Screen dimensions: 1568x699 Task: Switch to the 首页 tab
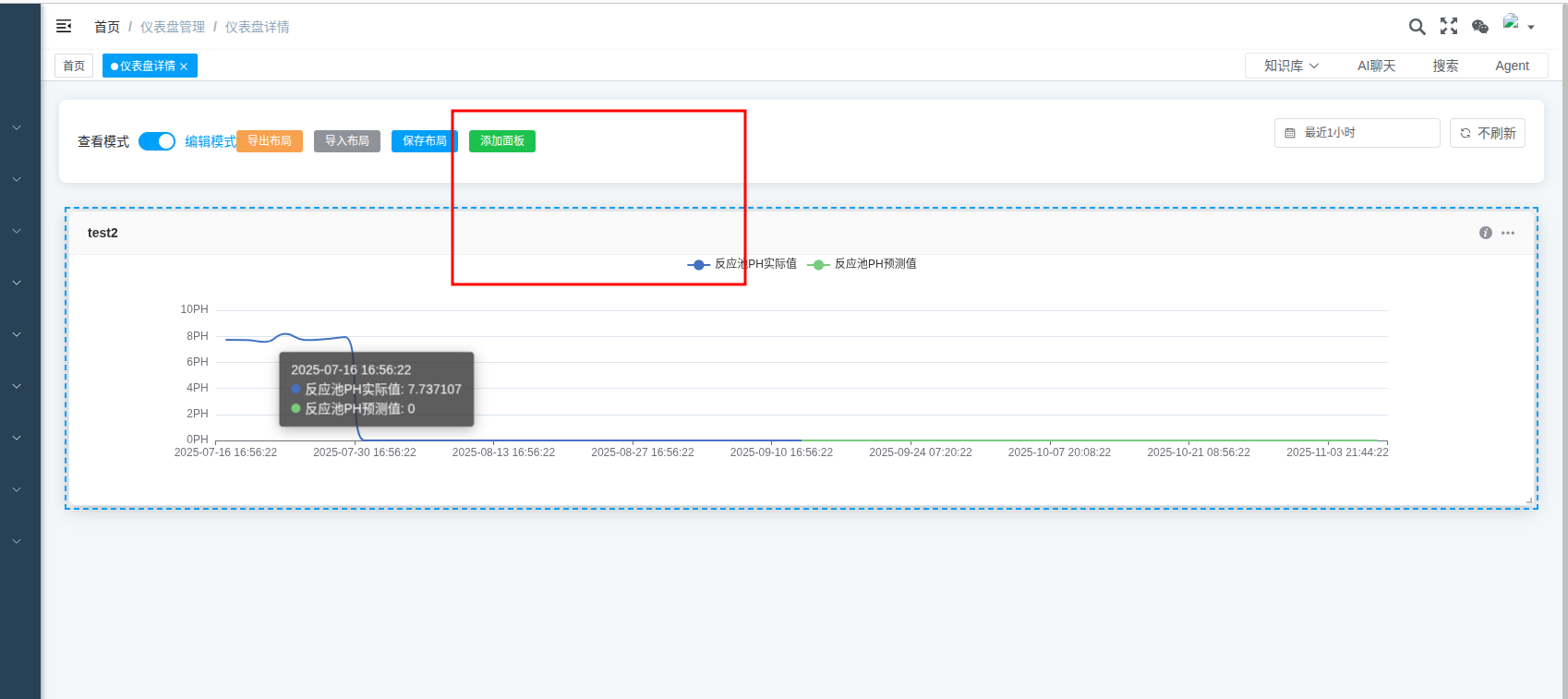click(74, 66)
